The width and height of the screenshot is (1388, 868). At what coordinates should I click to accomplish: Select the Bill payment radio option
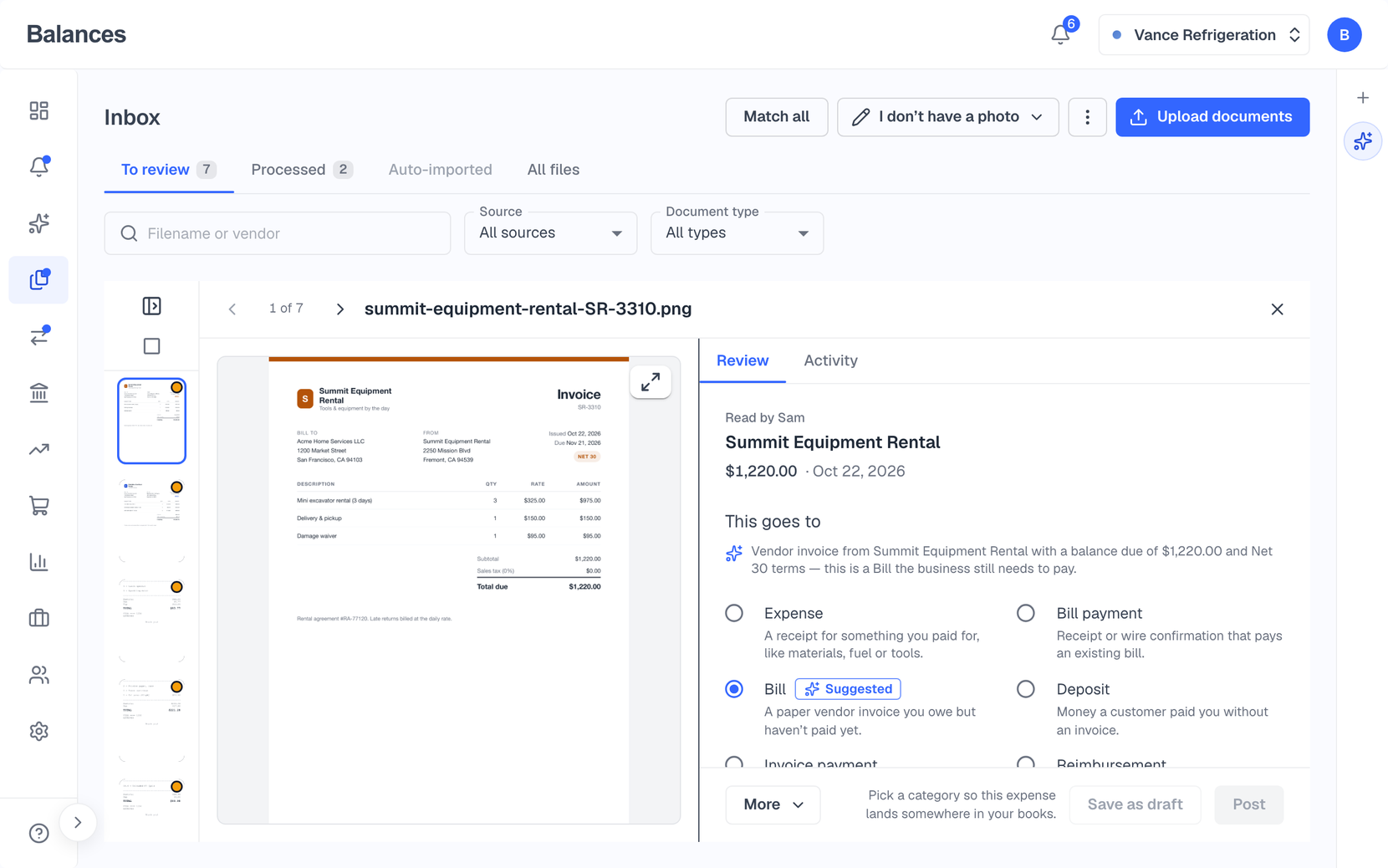[1026, 613]
